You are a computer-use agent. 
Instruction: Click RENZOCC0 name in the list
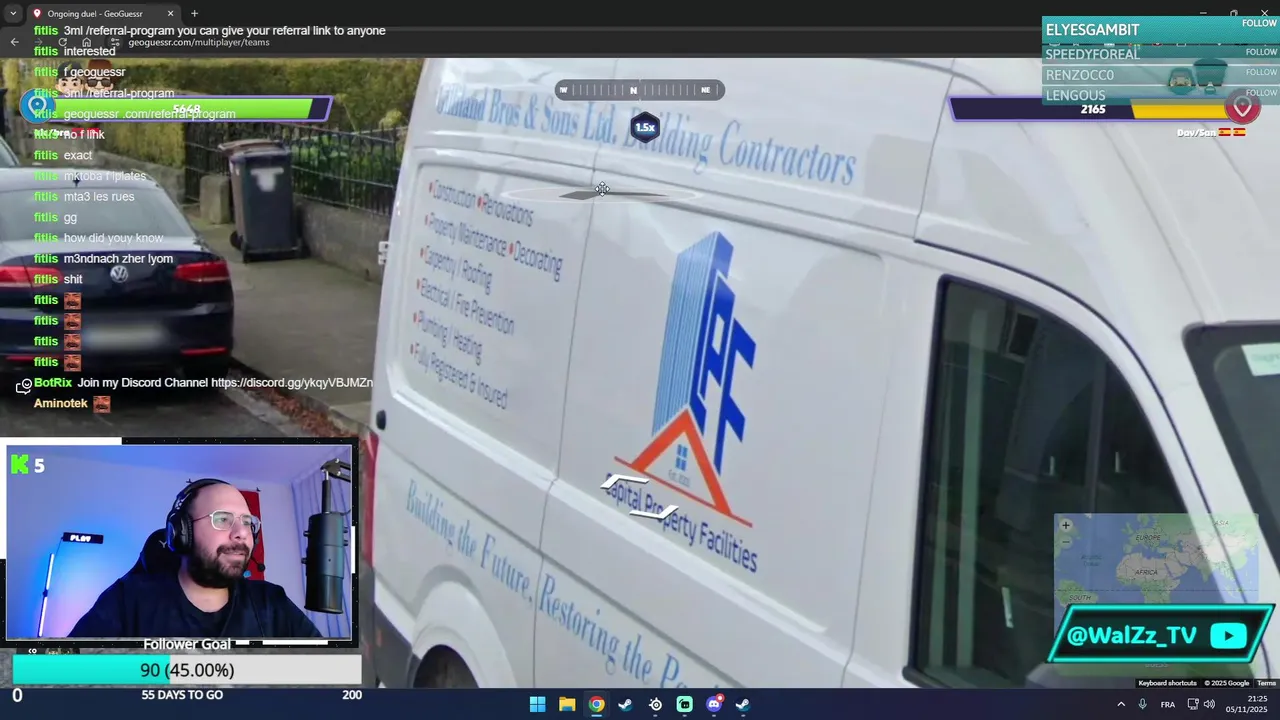pyautogui.click(x=1079, y=75)
